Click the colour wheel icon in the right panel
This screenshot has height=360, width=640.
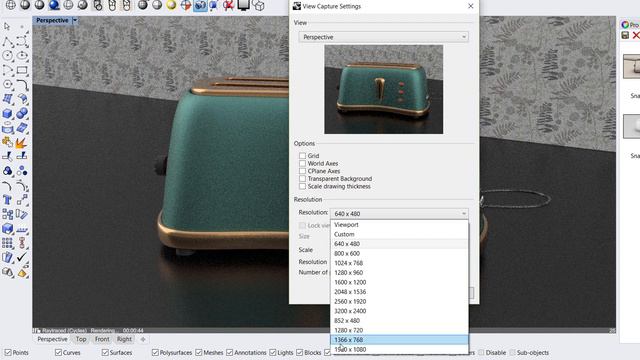click(625, 25)
